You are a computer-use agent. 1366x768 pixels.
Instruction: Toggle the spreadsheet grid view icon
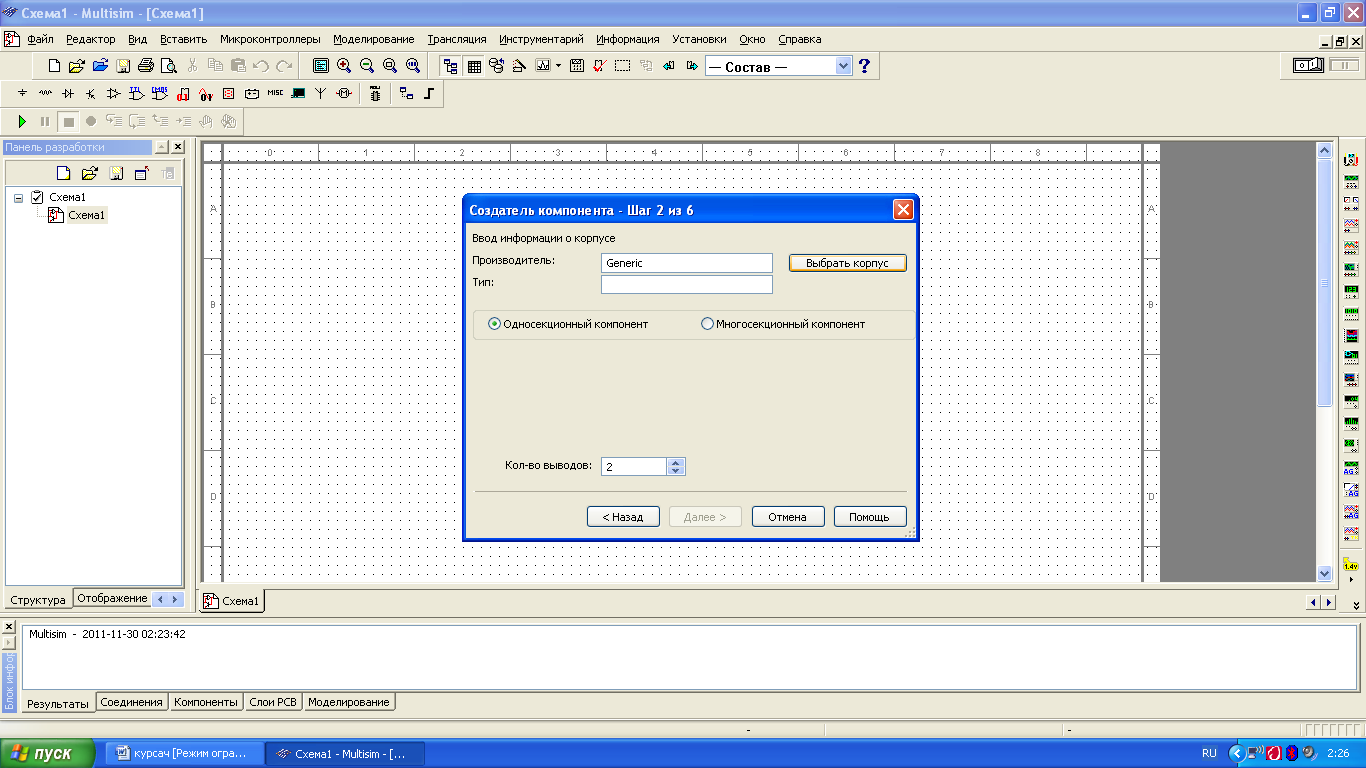point(474,66)
